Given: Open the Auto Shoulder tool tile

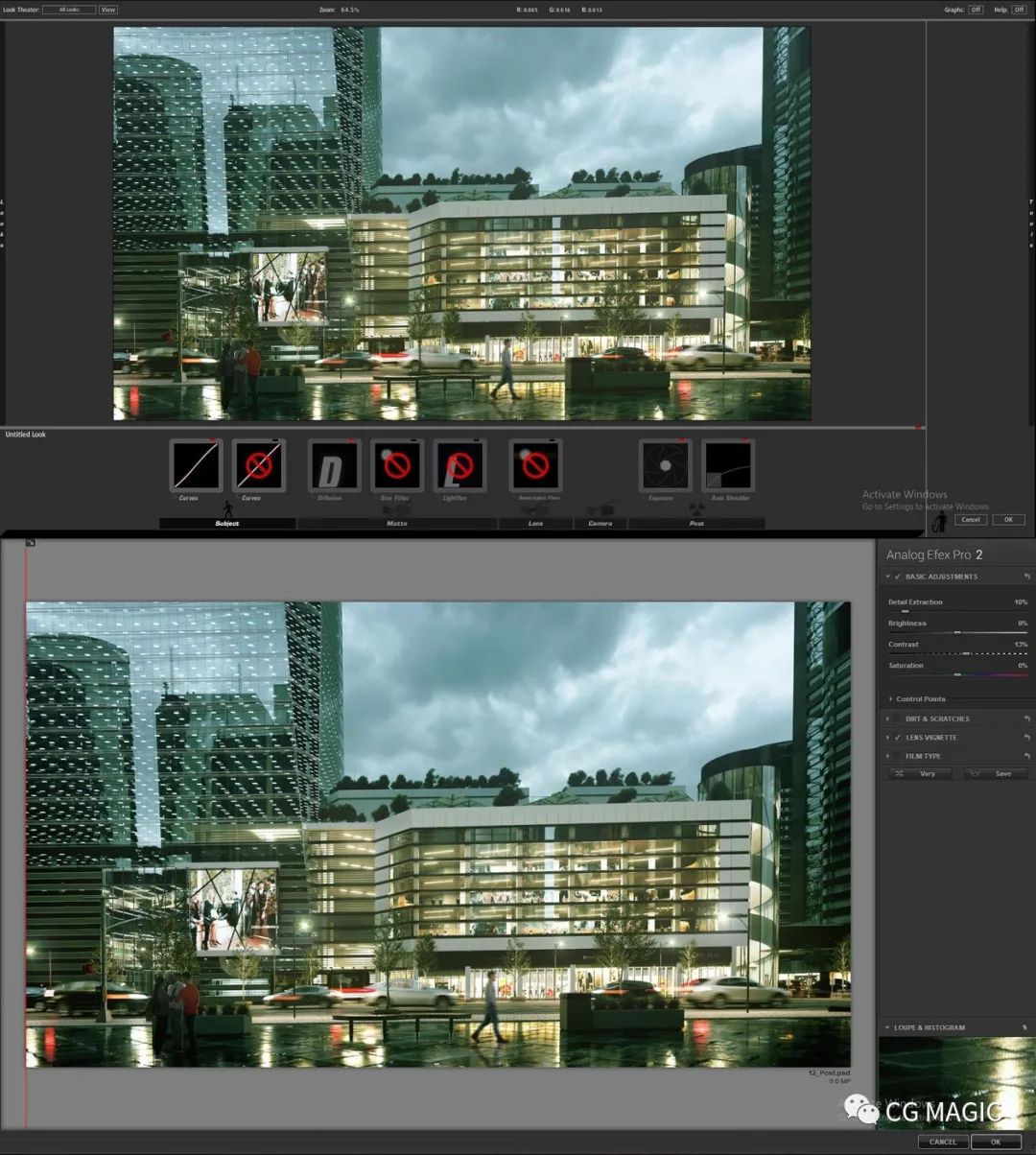Looking at the screenshot, I should tap(728, 466).
